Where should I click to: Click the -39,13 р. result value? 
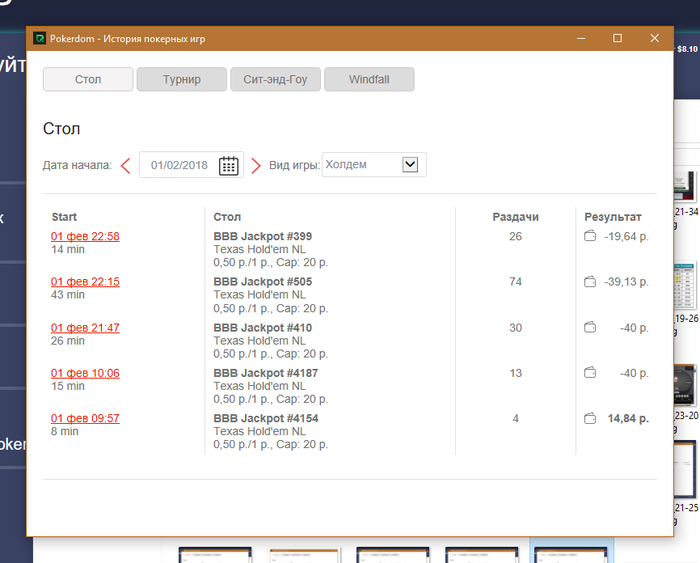click(626, 282)
